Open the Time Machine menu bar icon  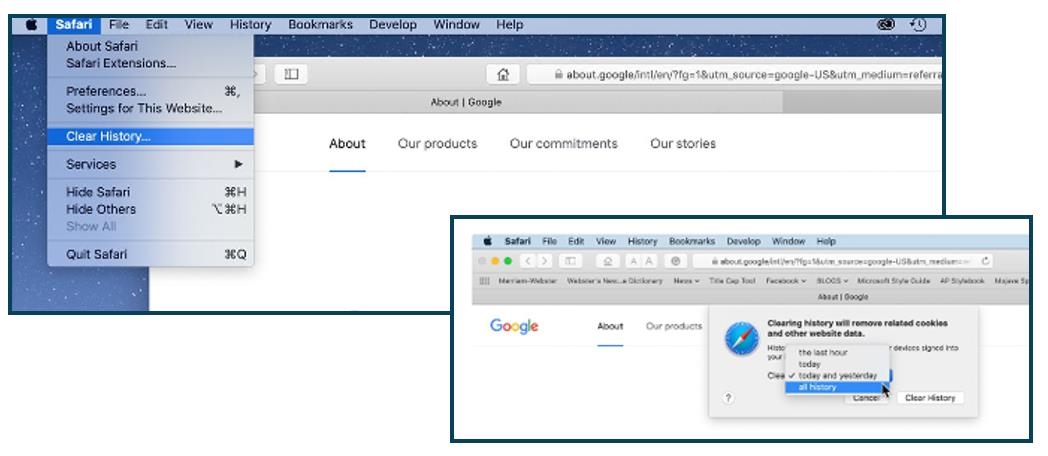[x=918, y=25]
